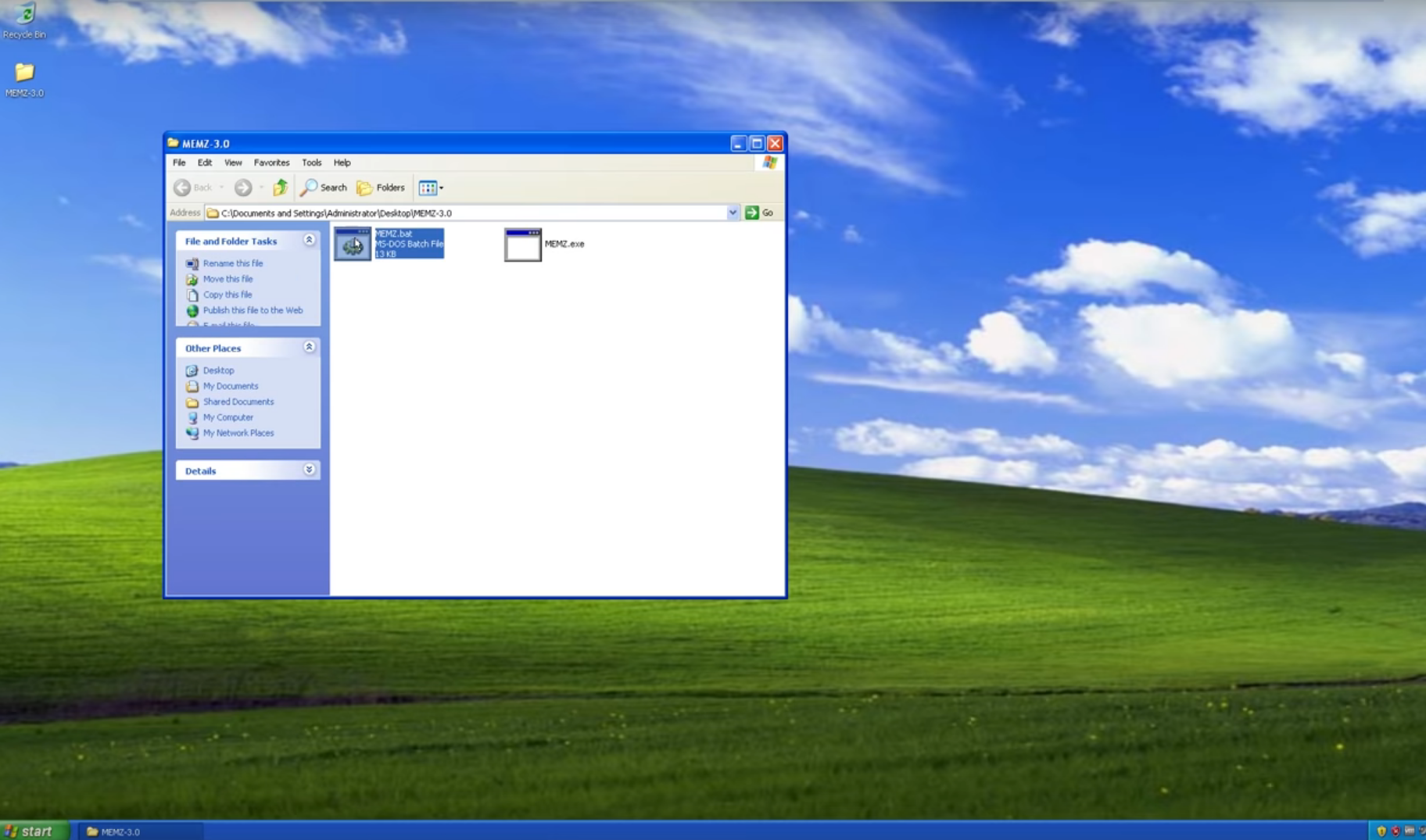
Task: Open the Tools menu
Action: point(311,163)
